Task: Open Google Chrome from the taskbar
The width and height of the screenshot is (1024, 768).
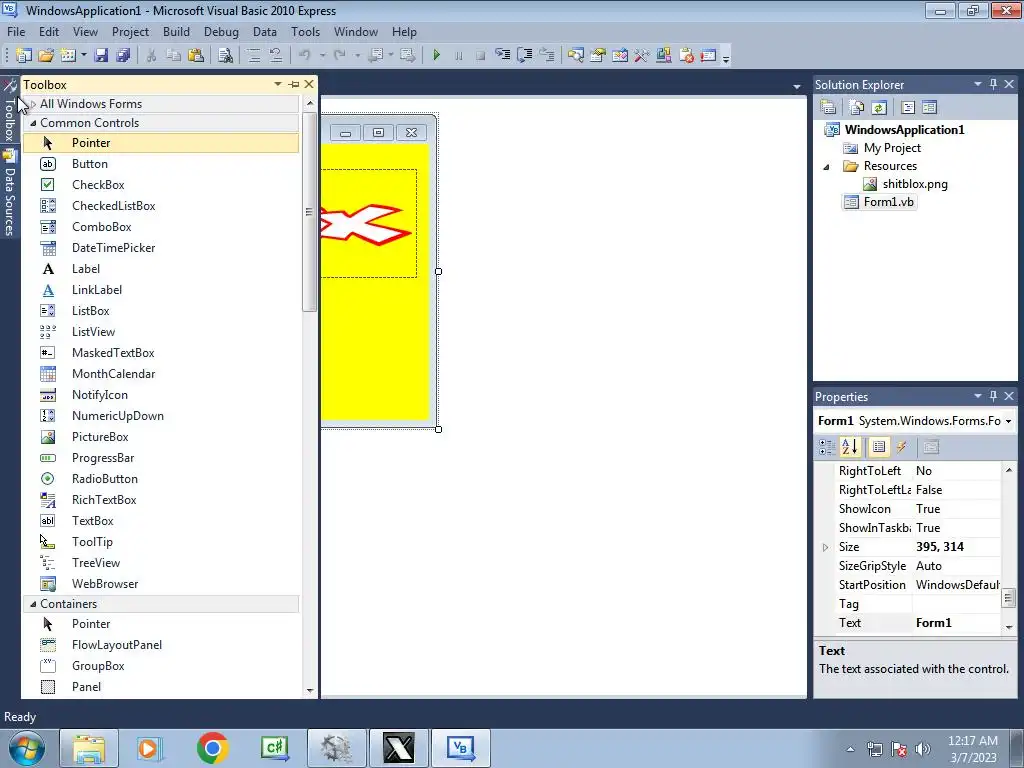Action: (x=212, y=748)
